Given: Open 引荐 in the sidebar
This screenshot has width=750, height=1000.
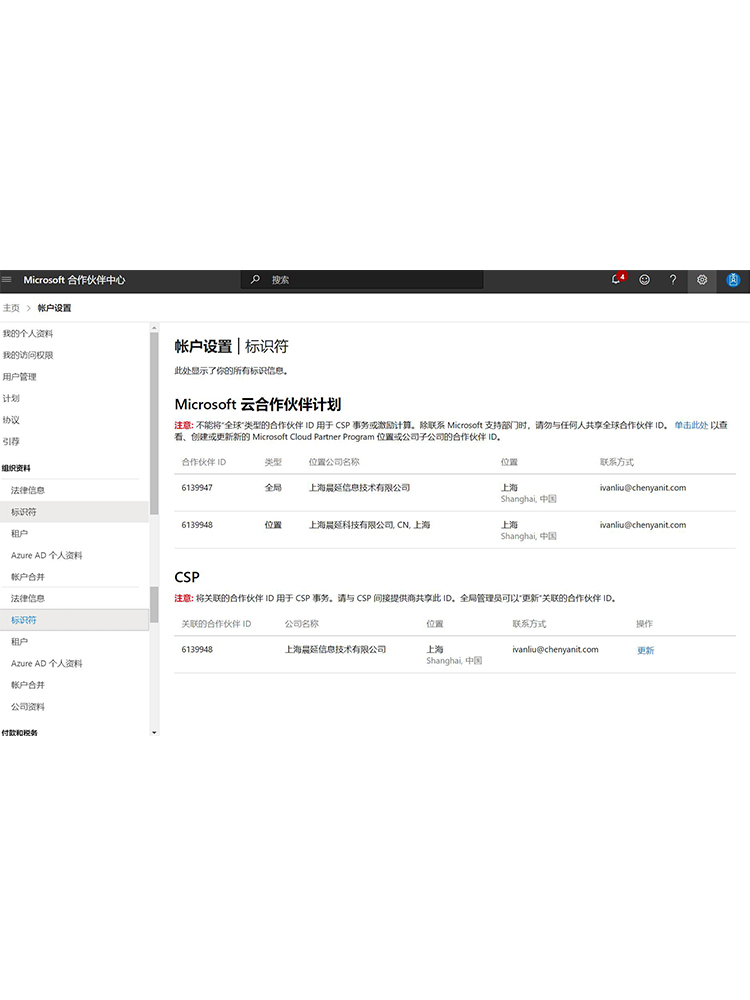Looking at the screenshot, I should pos(11,441).
